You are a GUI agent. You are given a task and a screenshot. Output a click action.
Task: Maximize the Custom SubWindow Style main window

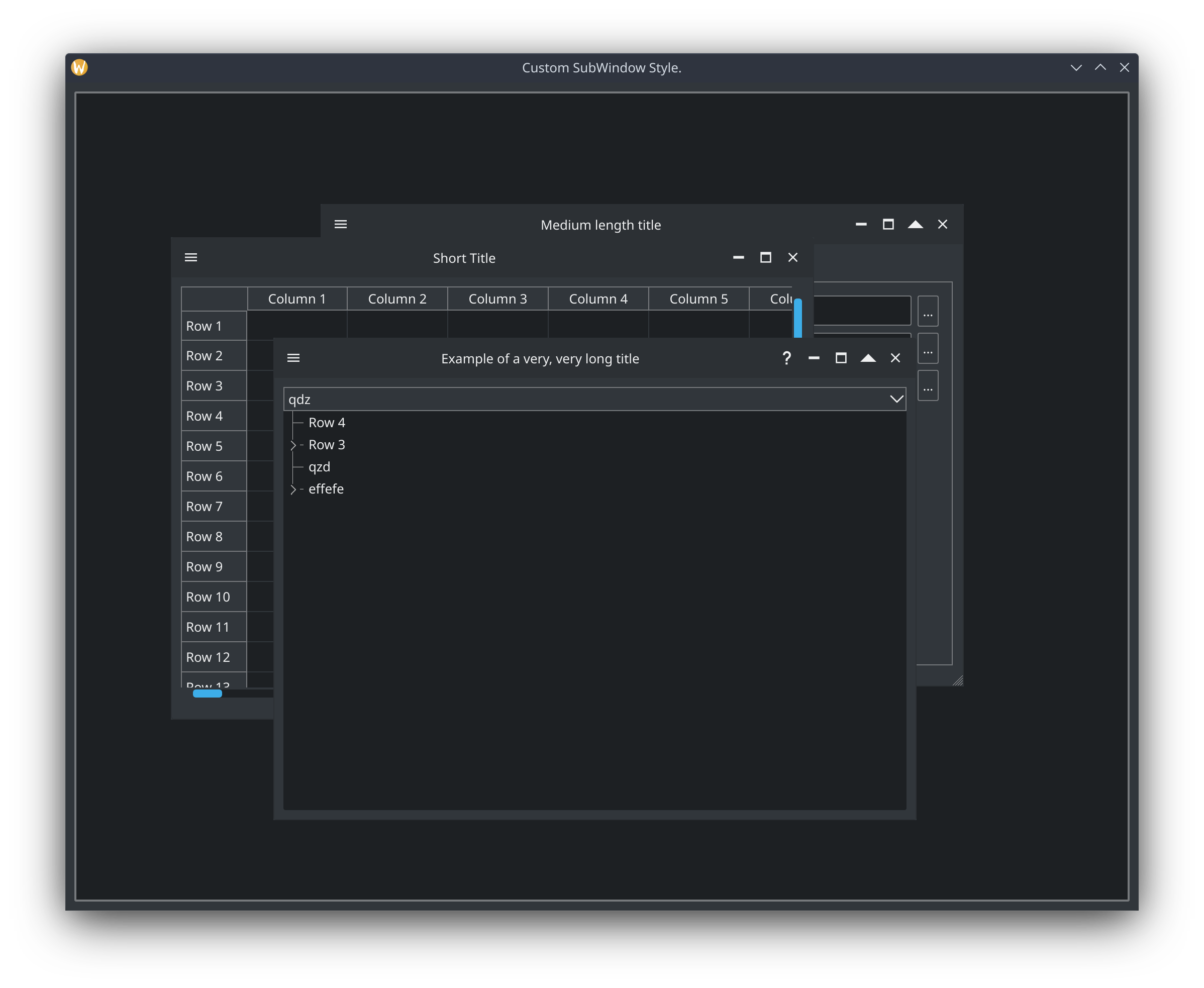coord(1100,67)
